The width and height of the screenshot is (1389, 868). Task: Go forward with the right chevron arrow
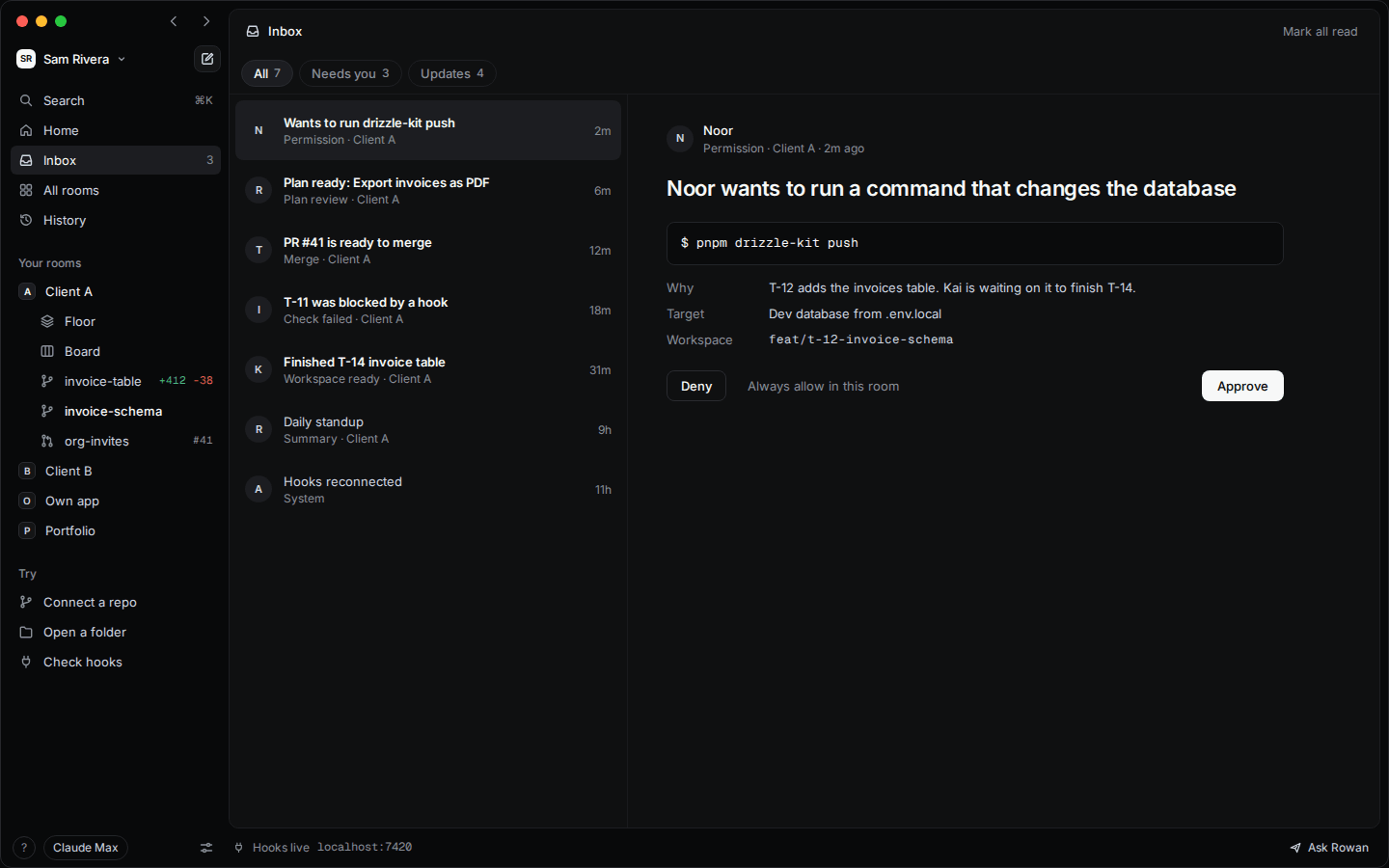click(206, 21)
